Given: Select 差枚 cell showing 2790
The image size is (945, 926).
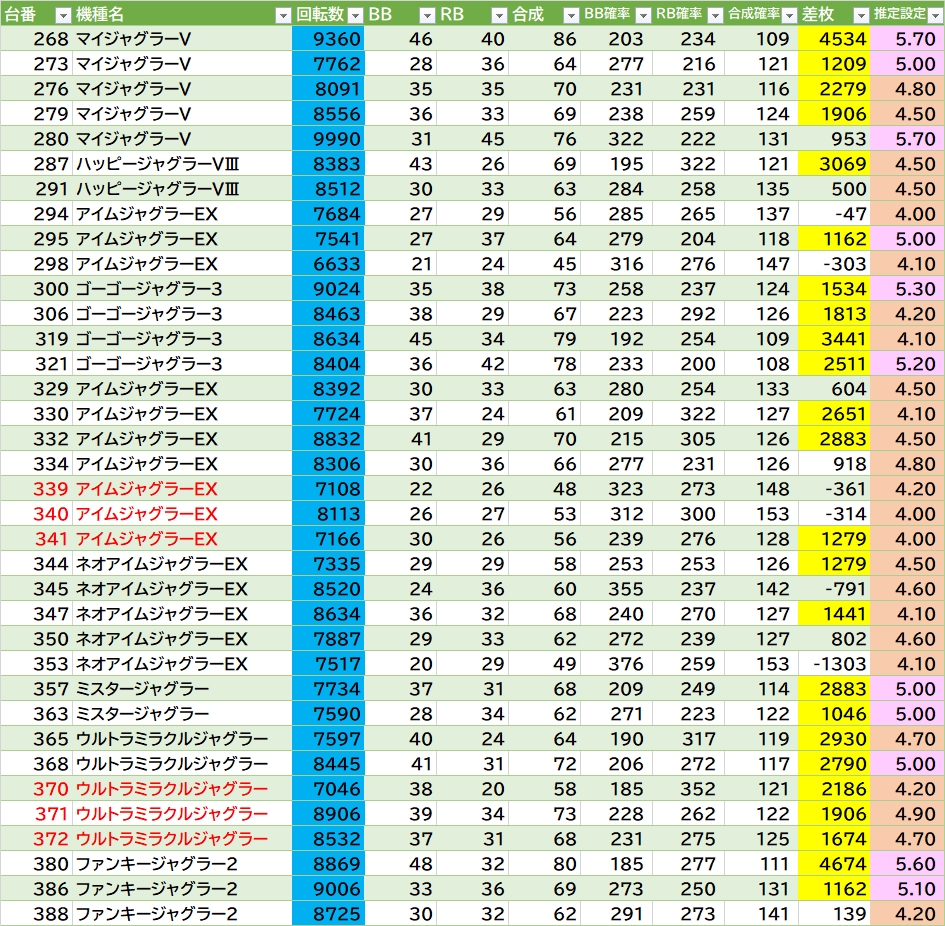Looking at the screenshot, I should coord(834,764).
